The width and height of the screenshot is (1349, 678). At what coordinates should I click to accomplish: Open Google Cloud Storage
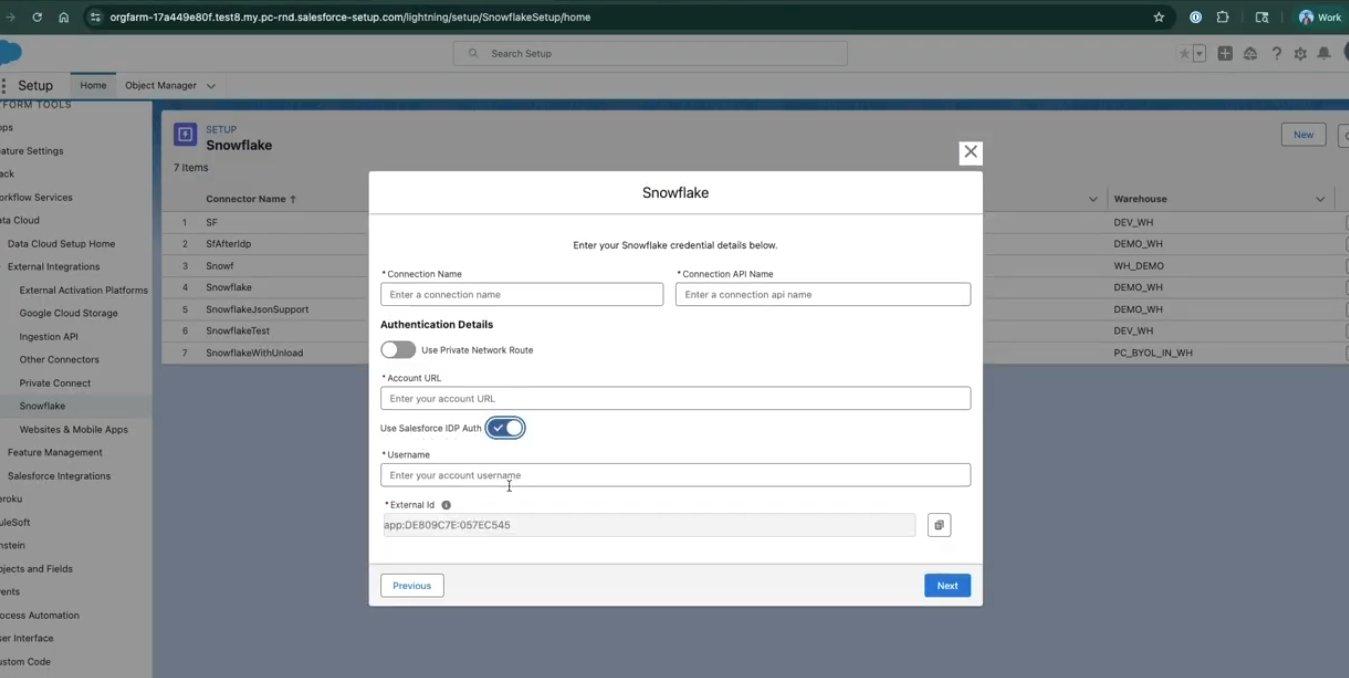[x=69, y=313]
